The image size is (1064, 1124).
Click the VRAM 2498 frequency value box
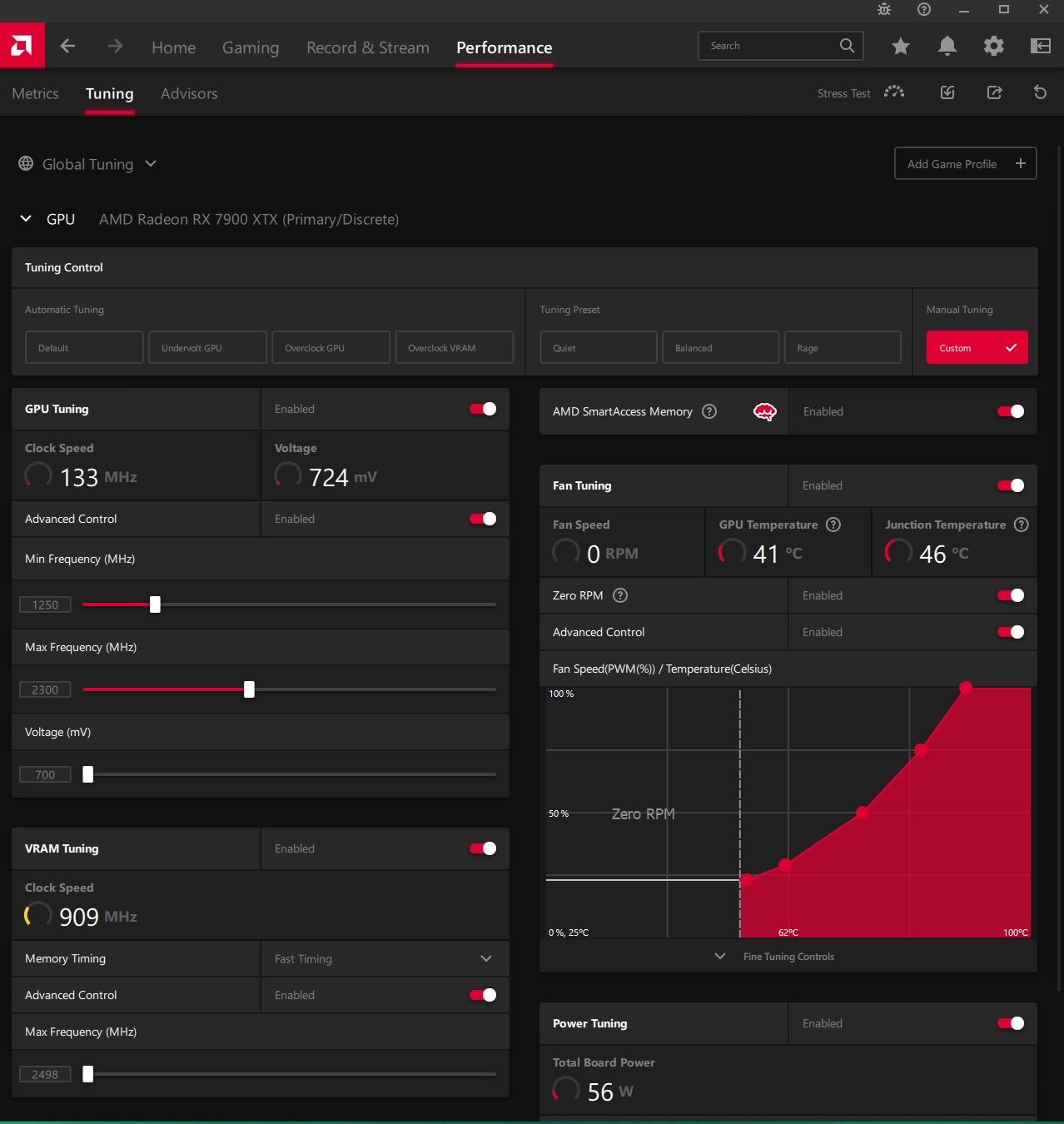tap(45, 1074)
